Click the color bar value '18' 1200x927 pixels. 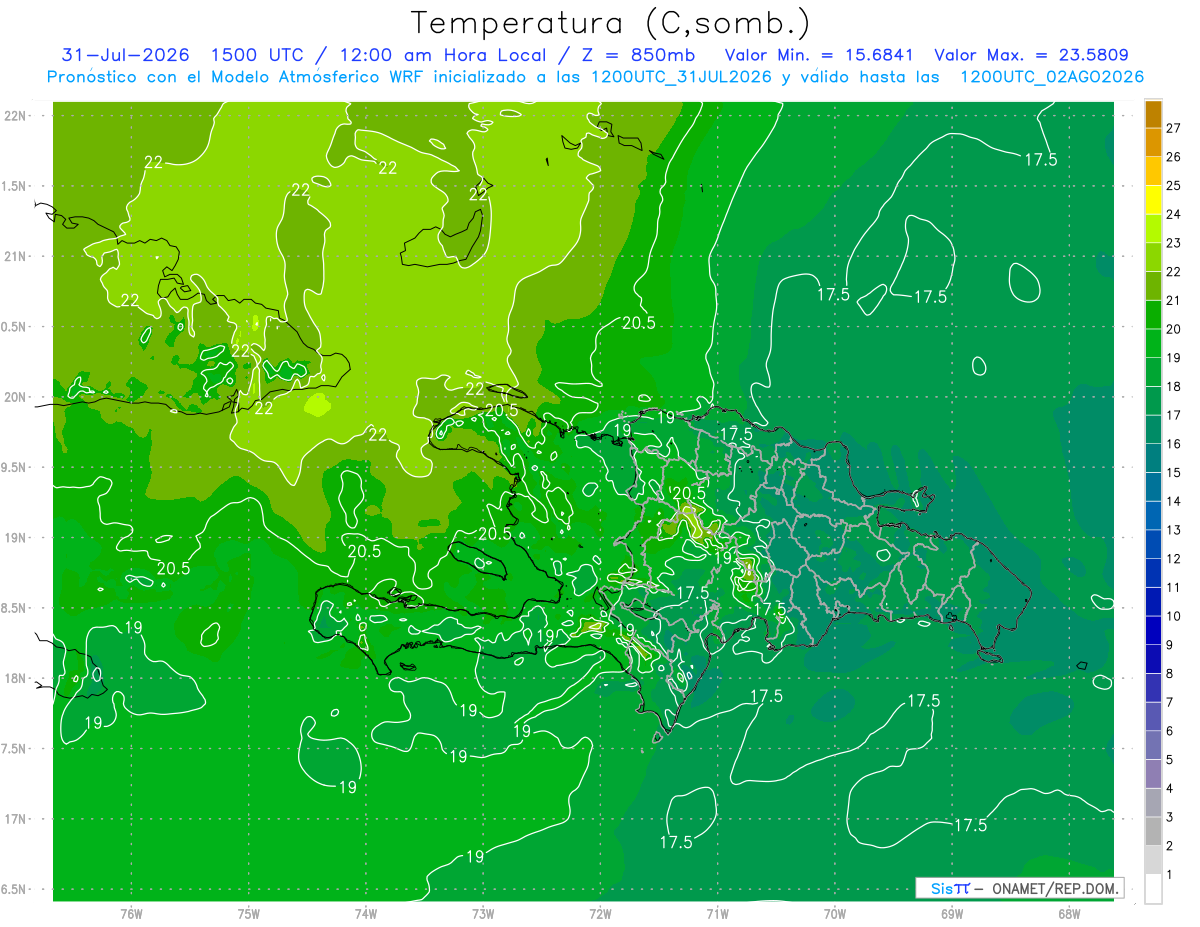tap(1174, 387)
